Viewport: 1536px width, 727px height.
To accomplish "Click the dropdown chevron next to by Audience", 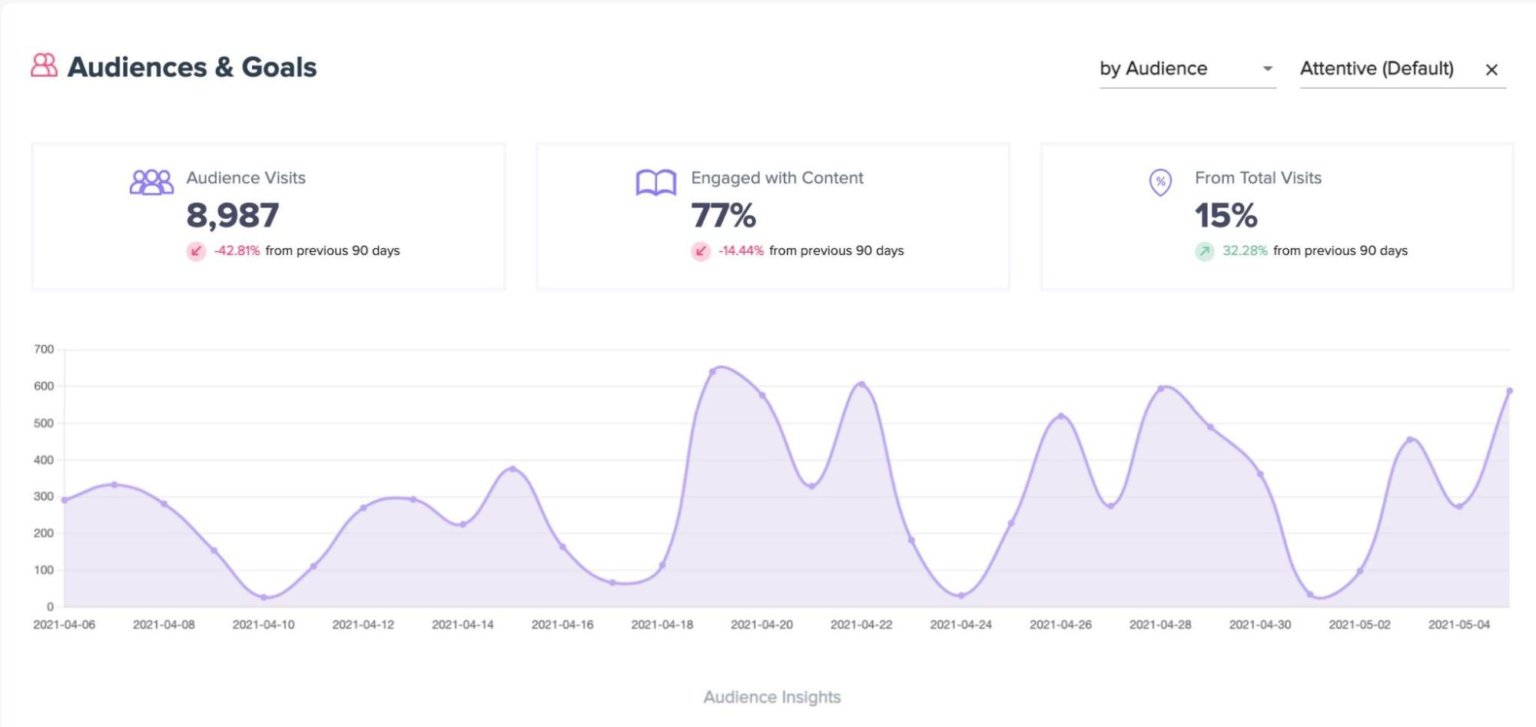I will 1267,69.
